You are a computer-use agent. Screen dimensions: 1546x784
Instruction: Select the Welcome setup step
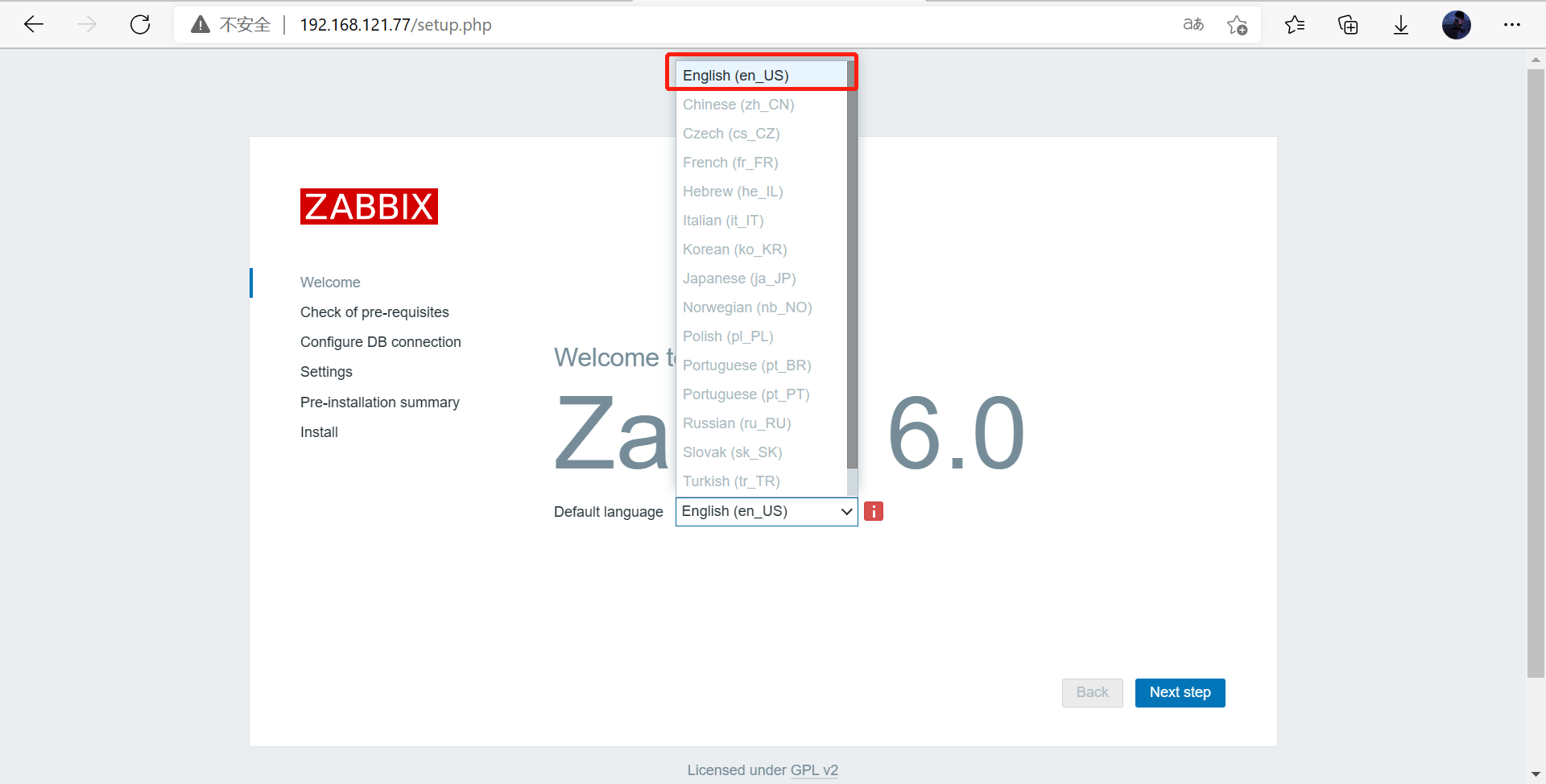coord(330,283)
